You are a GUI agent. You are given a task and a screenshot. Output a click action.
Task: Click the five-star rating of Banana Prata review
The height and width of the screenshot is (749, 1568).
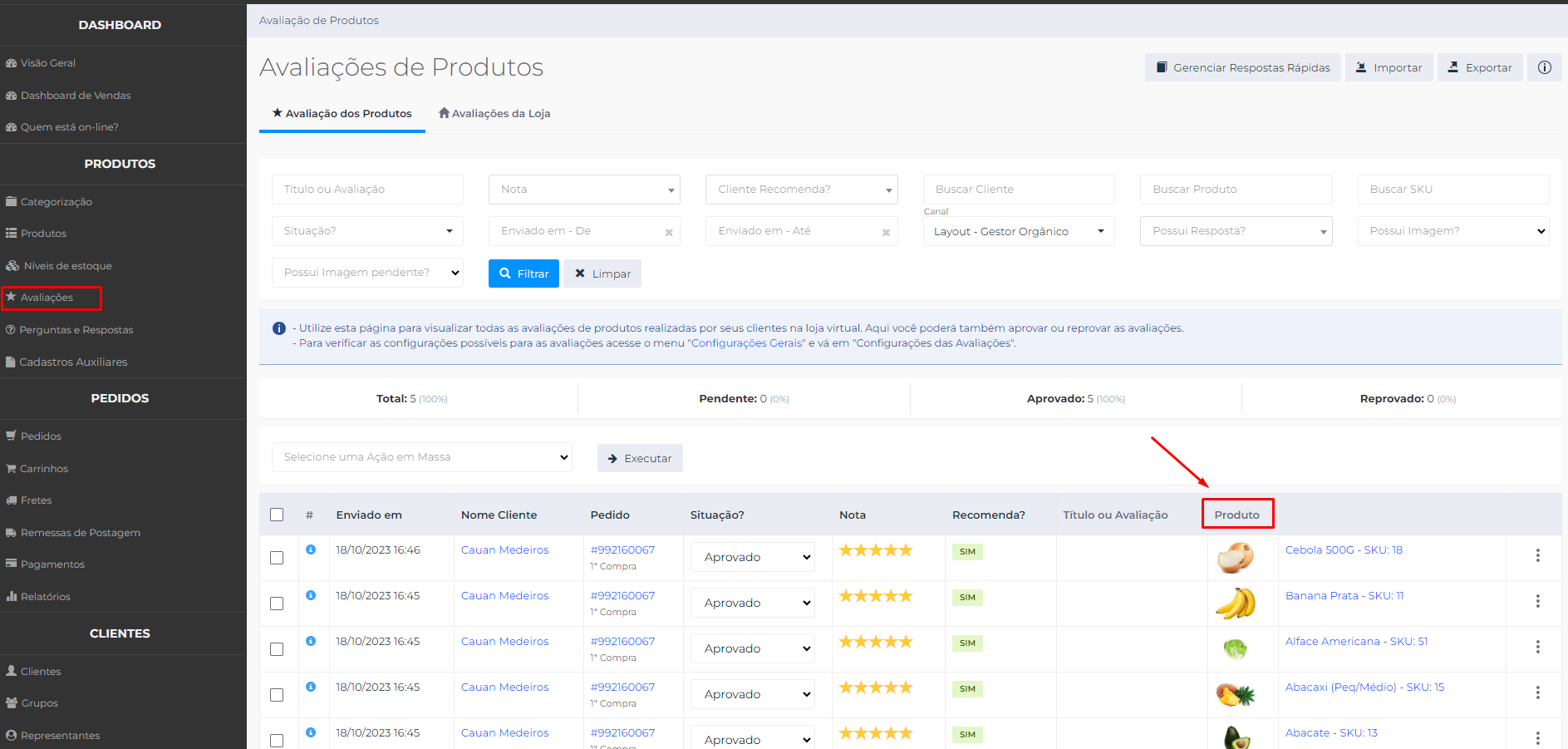click(x=876, y=596)
